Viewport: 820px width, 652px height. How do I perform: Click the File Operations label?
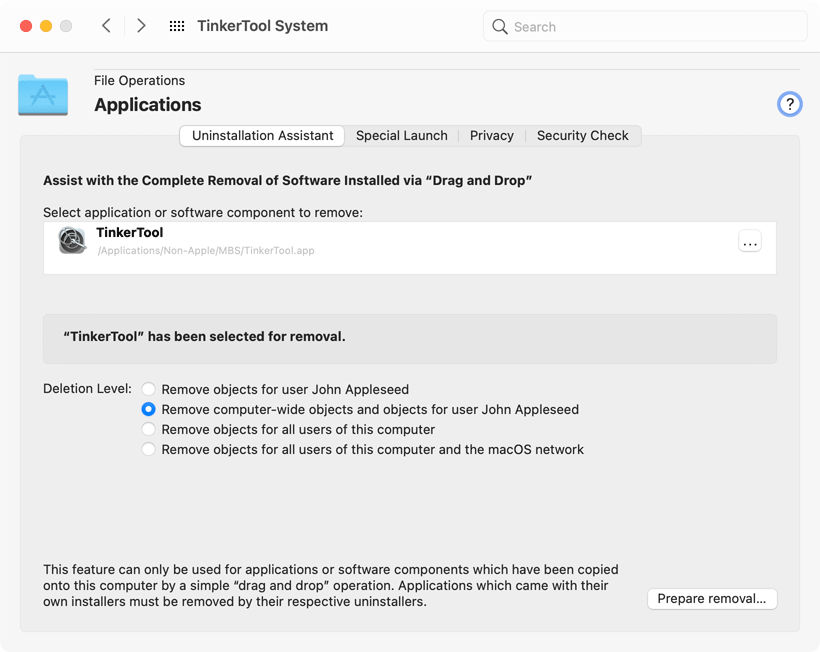point(140,81)
